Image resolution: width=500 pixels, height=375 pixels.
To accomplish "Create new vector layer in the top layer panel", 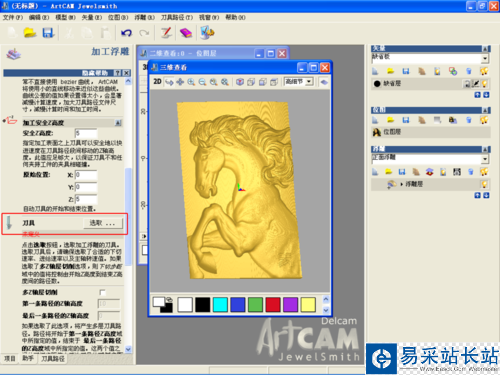I will click(375, 71).
